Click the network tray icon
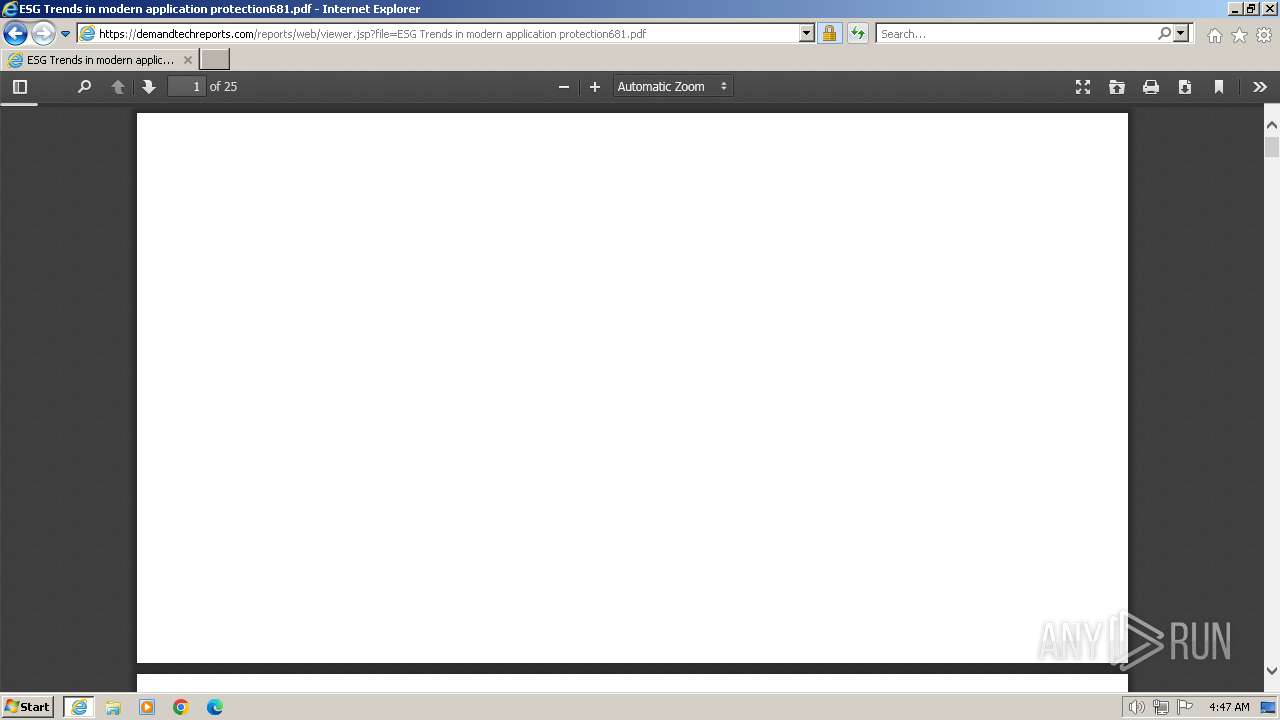 pos(1161,707)
